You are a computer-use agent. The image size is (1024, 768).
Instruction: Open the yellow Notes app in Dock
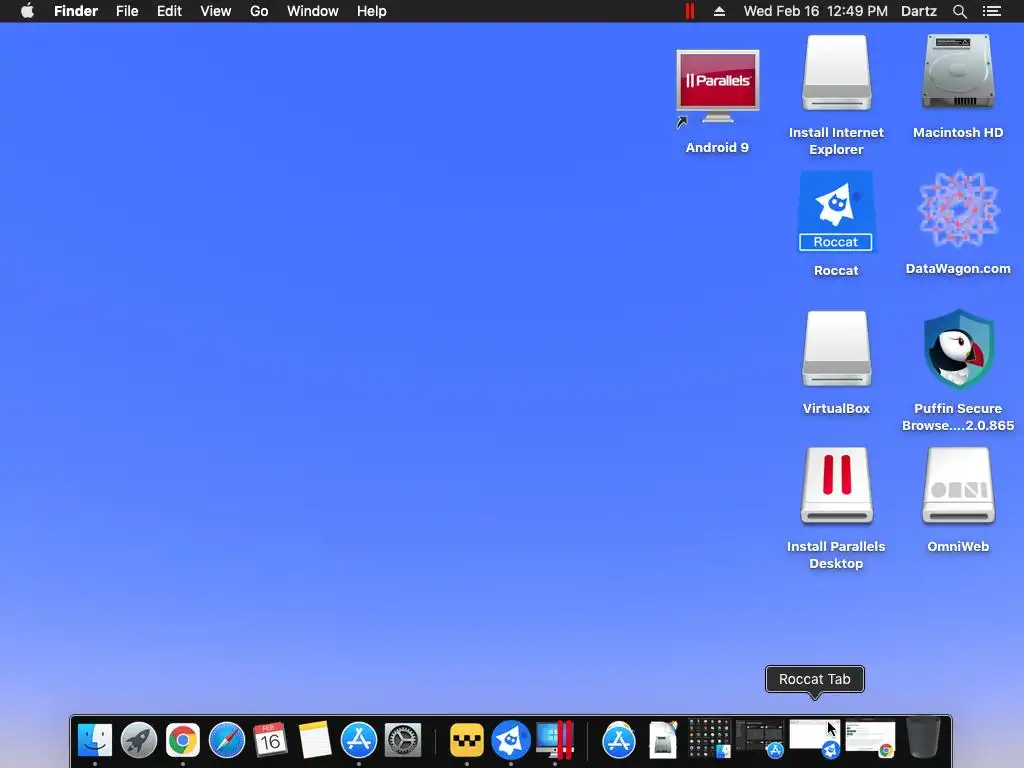click(315, 740)
